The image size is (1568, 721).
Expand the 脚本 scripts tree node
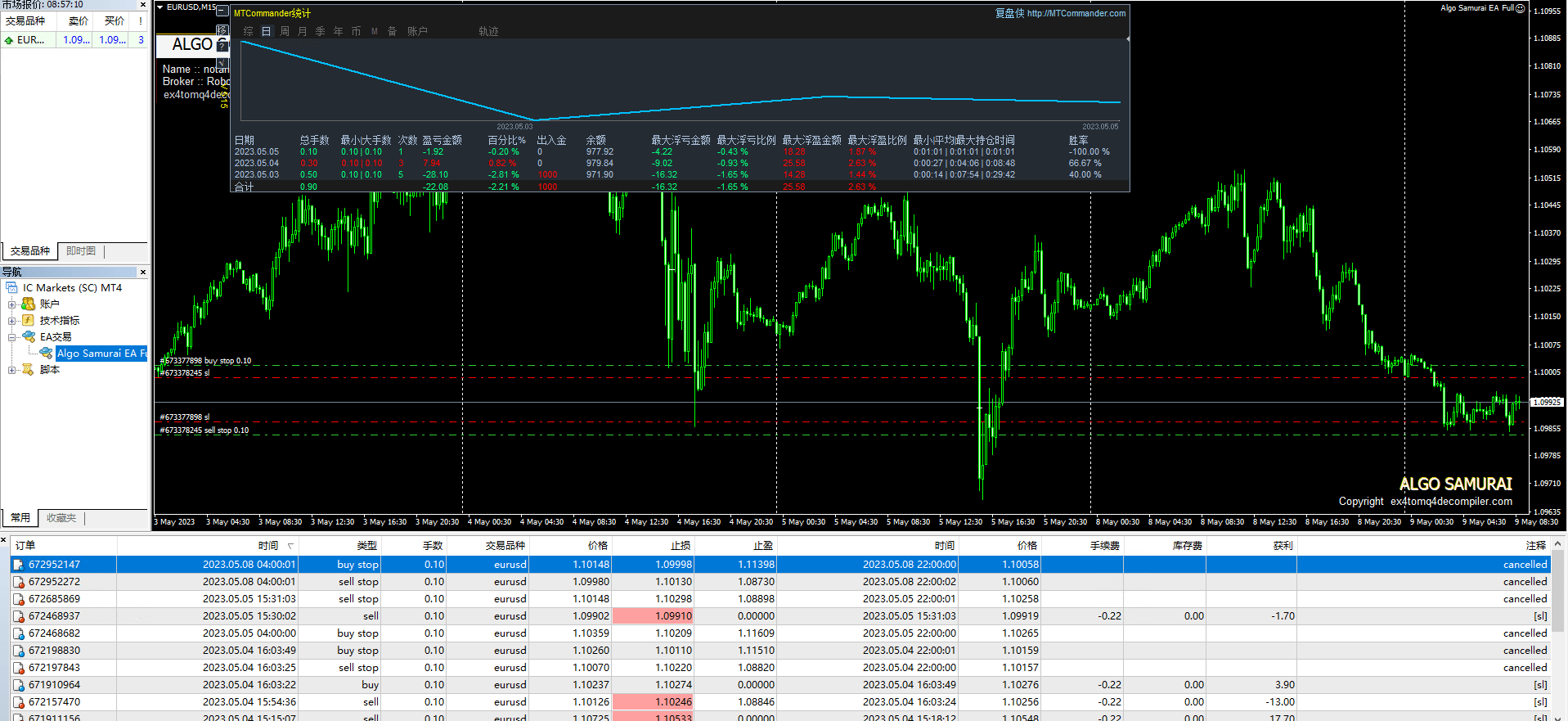click(x=12, y=369)
